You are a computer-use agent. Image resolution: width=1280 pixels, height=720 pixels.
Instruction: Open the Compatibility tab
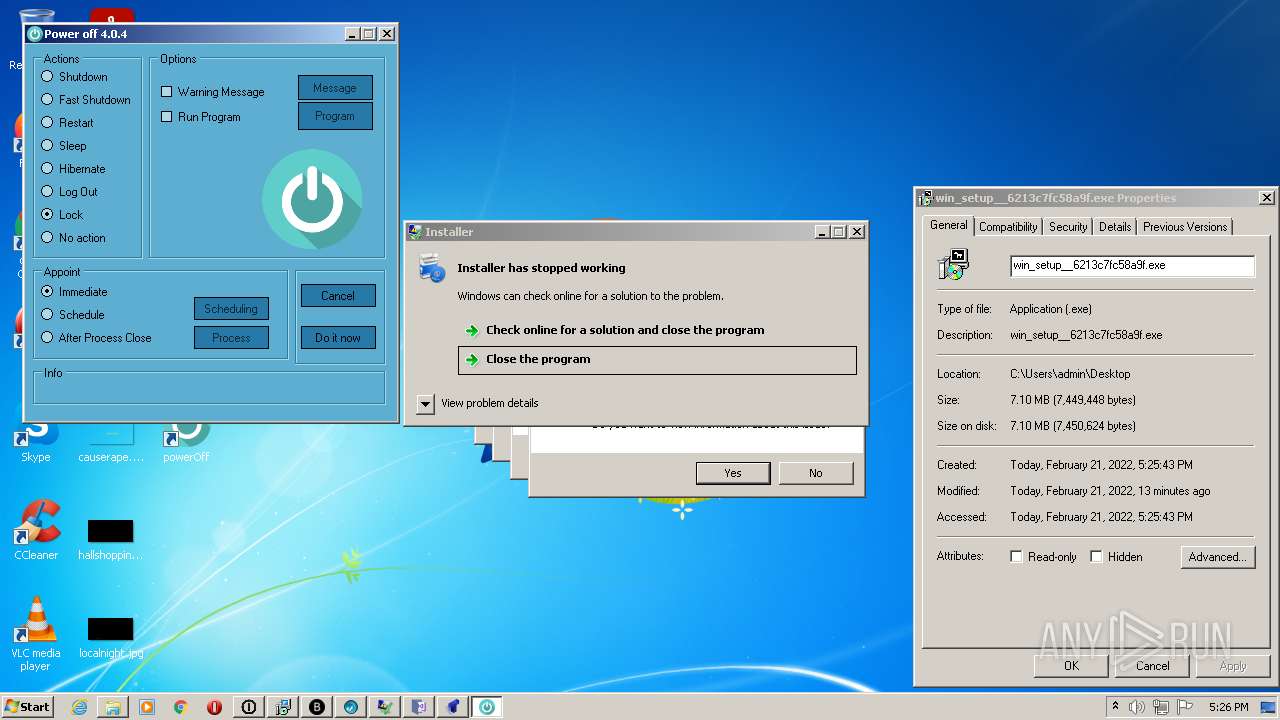(1008, 227)
